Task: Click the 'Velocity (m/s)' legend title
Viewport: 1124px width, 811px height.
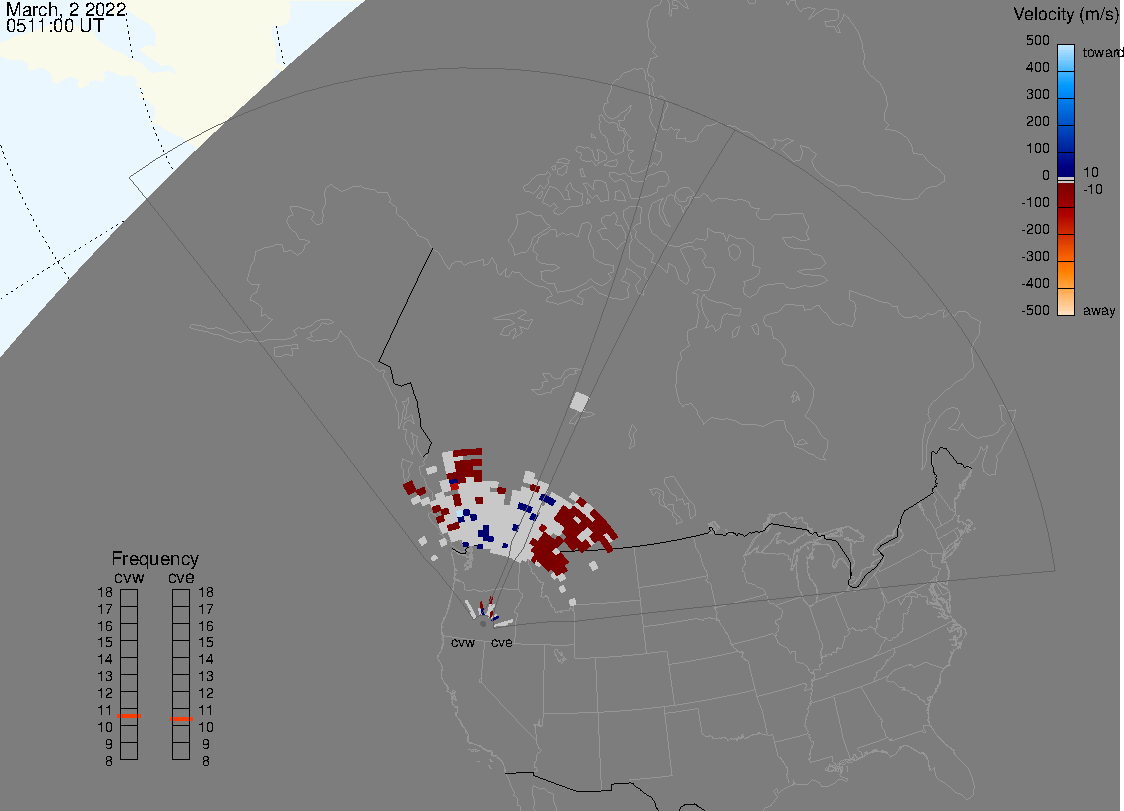Action: tap(1065, 14)
